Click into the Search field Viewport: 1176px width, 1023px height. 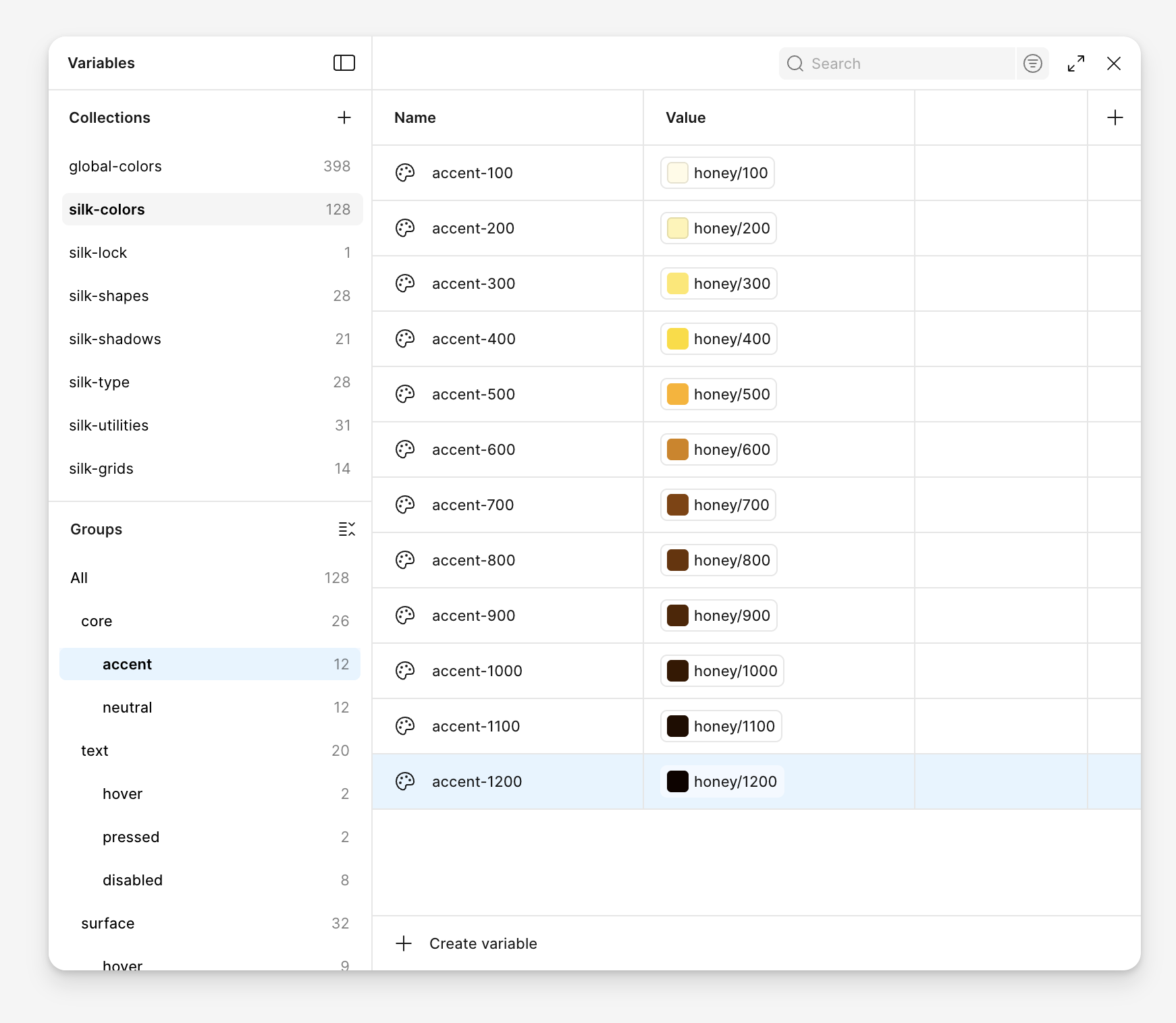[905, 63]
